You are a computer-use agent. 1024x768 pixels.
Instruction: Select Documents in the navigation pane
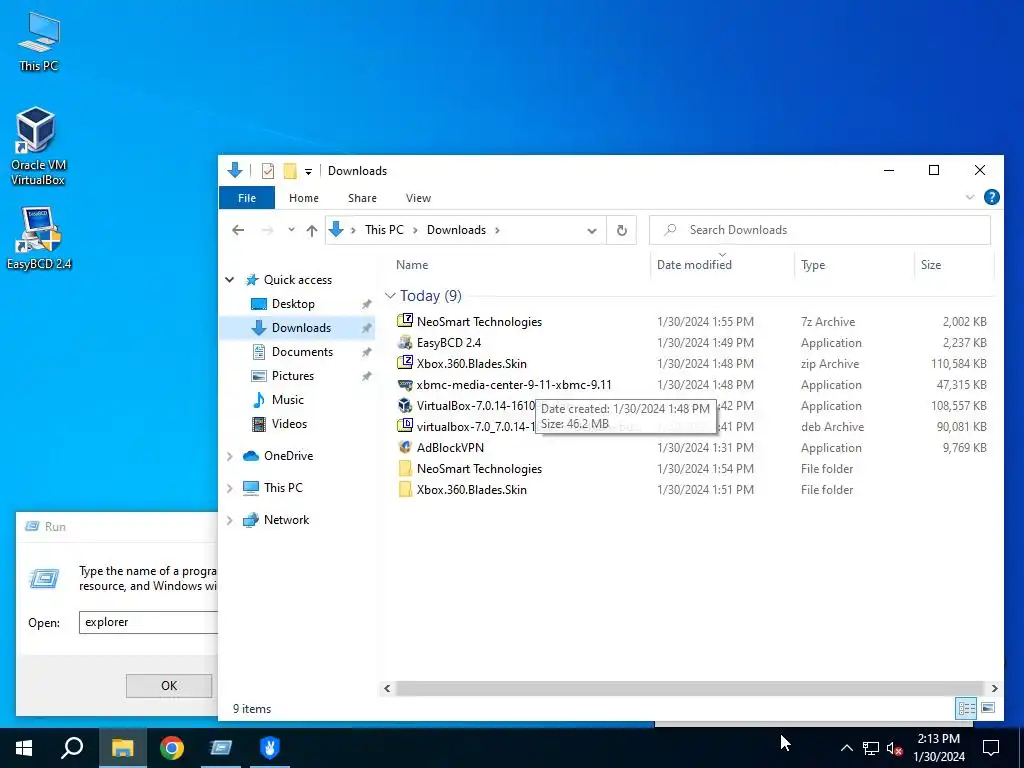click(x=302, y=352)
